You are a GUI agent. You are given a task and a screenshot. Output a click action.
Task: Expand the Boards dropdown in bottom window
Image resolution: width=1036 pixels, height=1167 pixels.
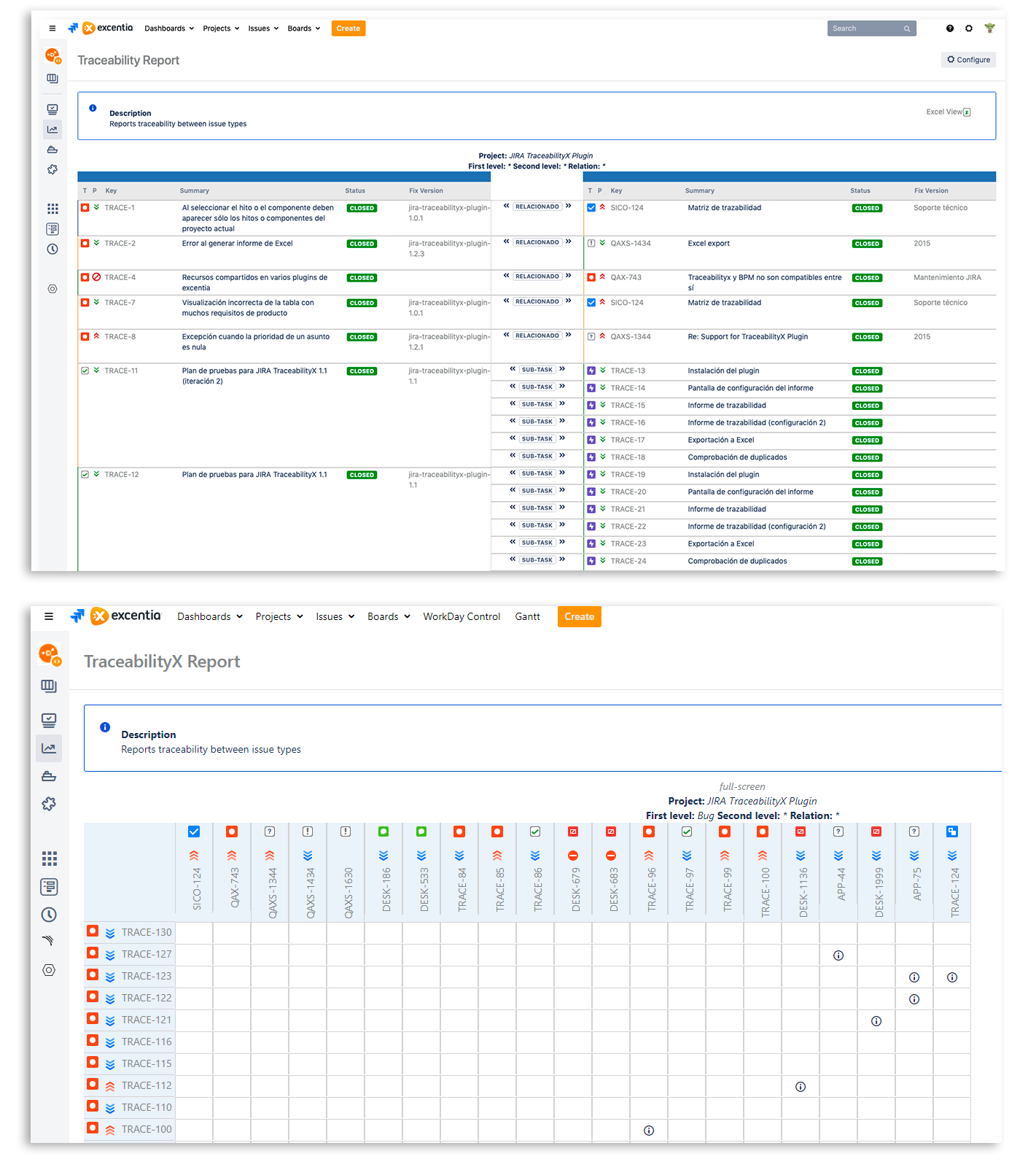click(x=389, y=616)
